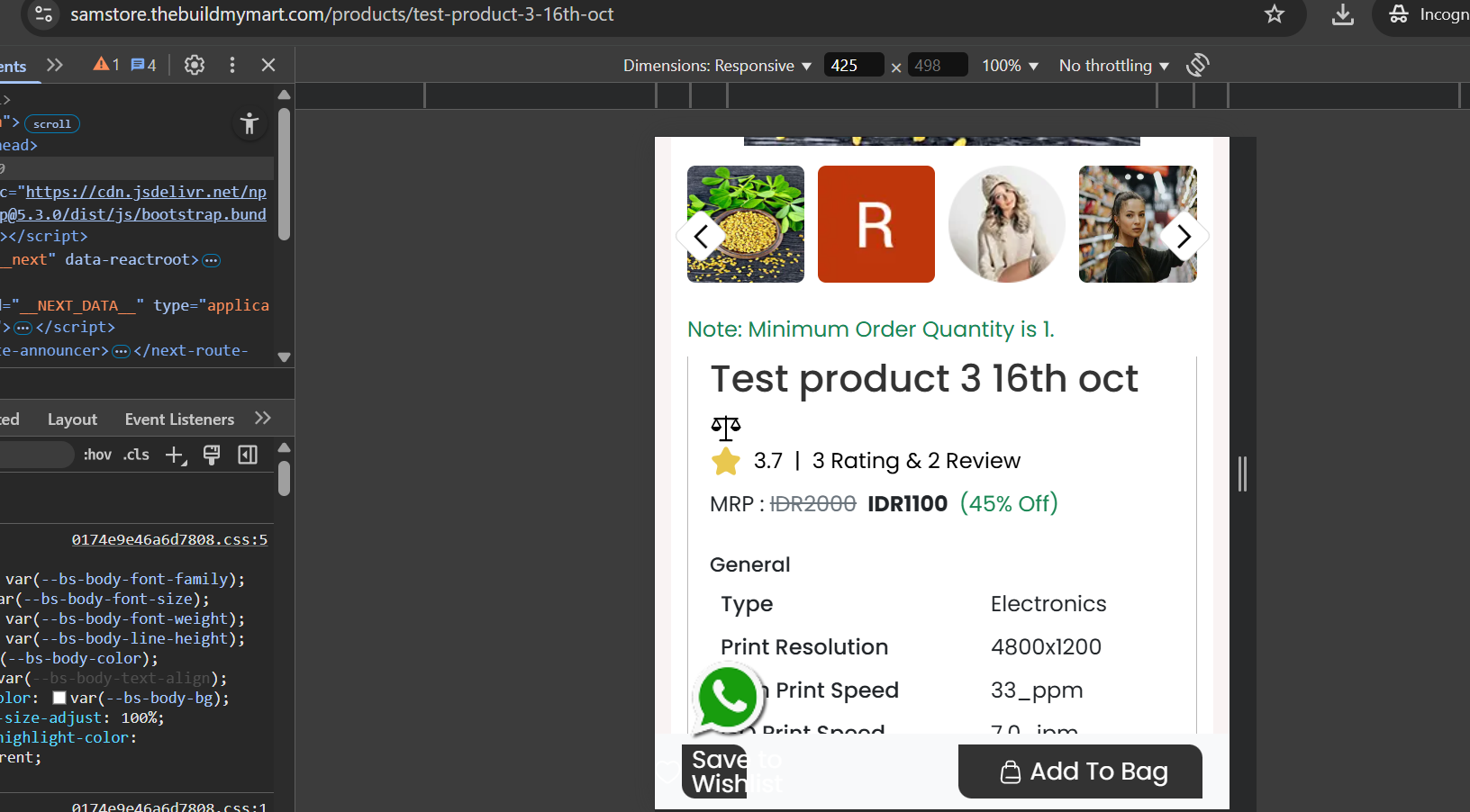Open WhatsApp chat floating button

[x=728, y=698]
